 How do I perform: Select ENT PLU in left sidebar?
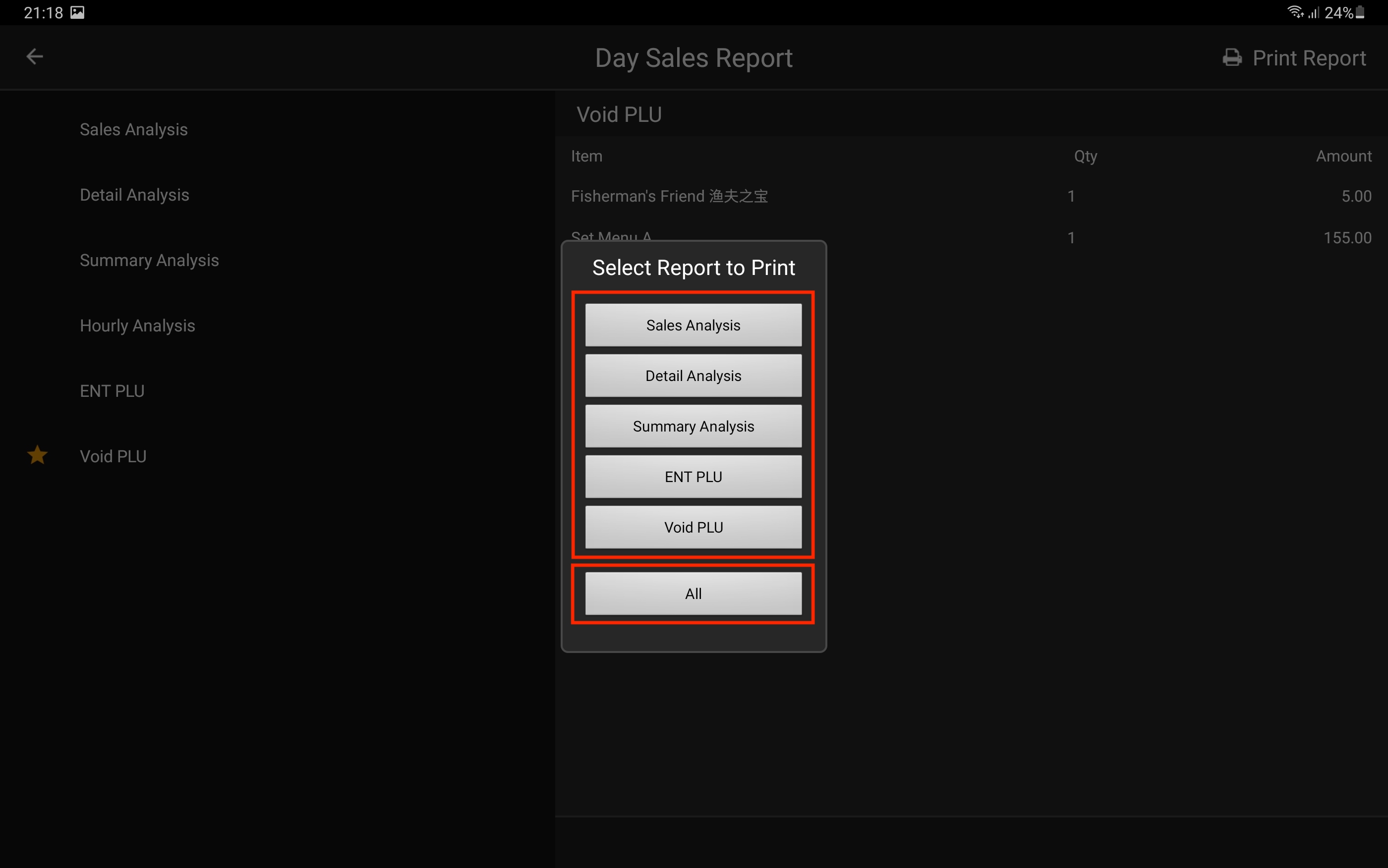click(x=112, y=391)
